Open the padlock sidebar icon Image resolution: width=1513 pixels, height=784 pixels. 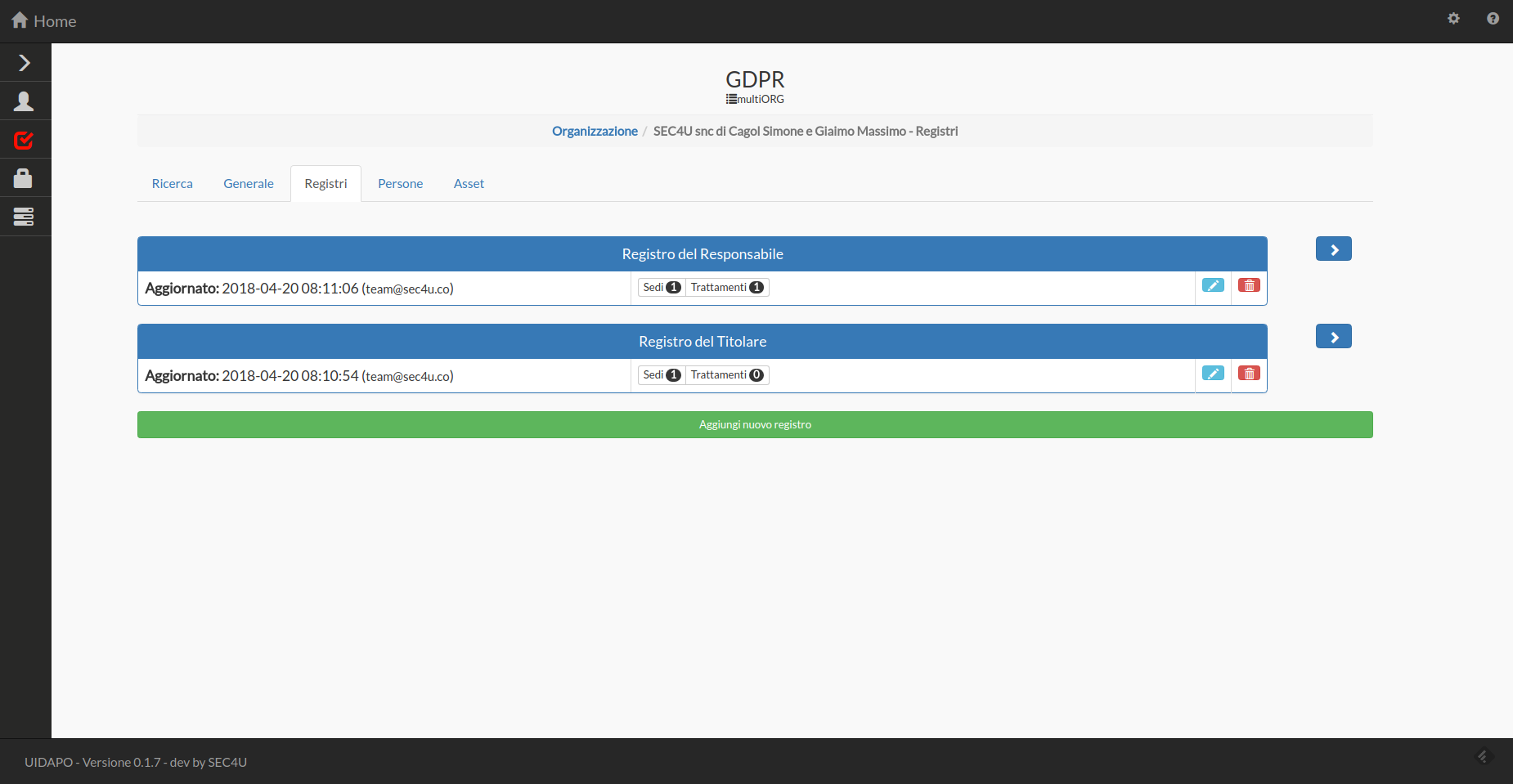click(24, 178)
